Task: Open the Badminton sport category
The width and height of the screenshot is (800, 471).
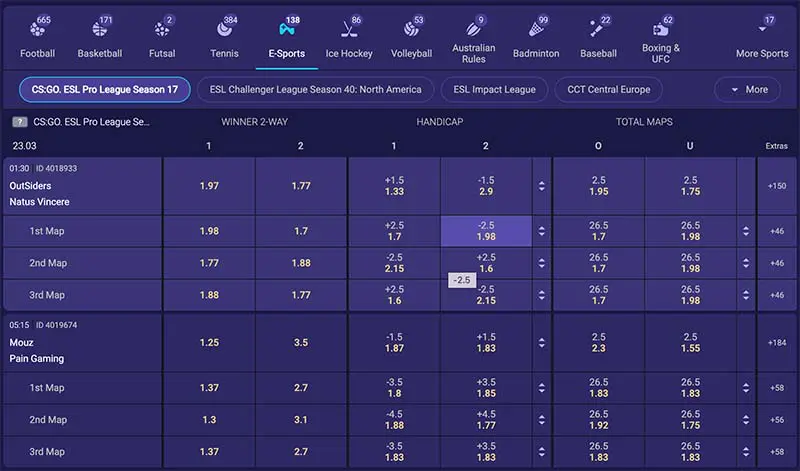Action: coord(536,38)
